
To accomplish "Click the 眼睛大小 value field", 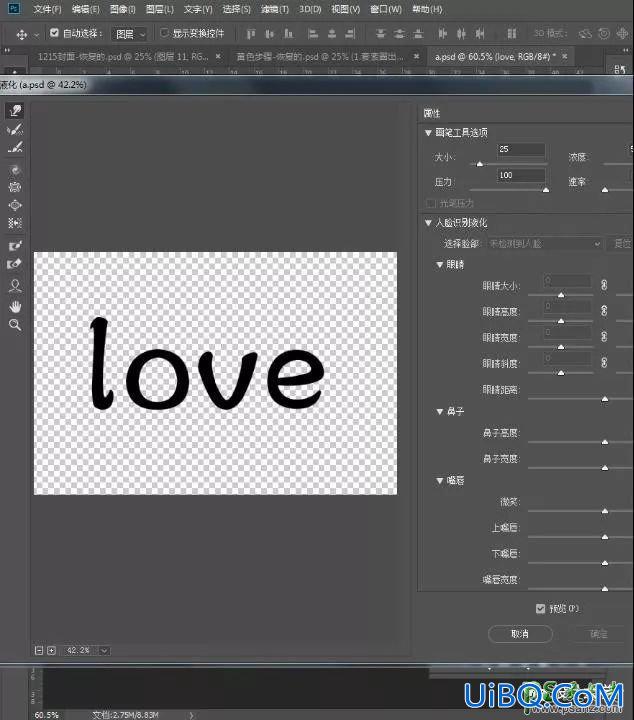I will pos(567,281).
